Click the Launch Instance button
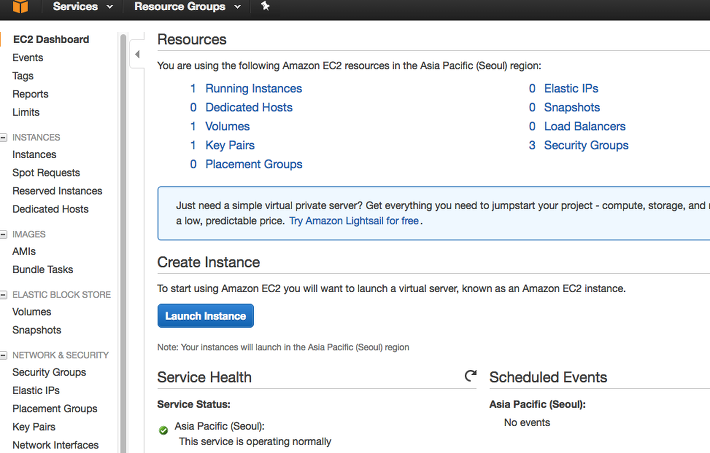This screenshot has height=453, width=710. 206,316
